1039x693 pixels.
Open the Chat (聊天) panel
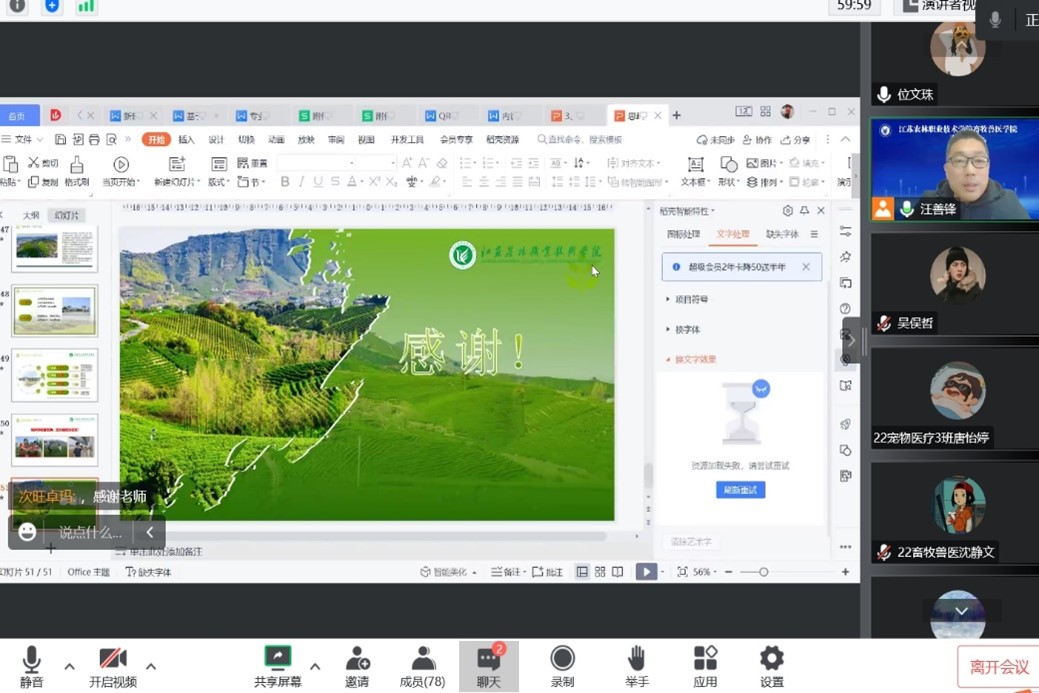point(488,660)
